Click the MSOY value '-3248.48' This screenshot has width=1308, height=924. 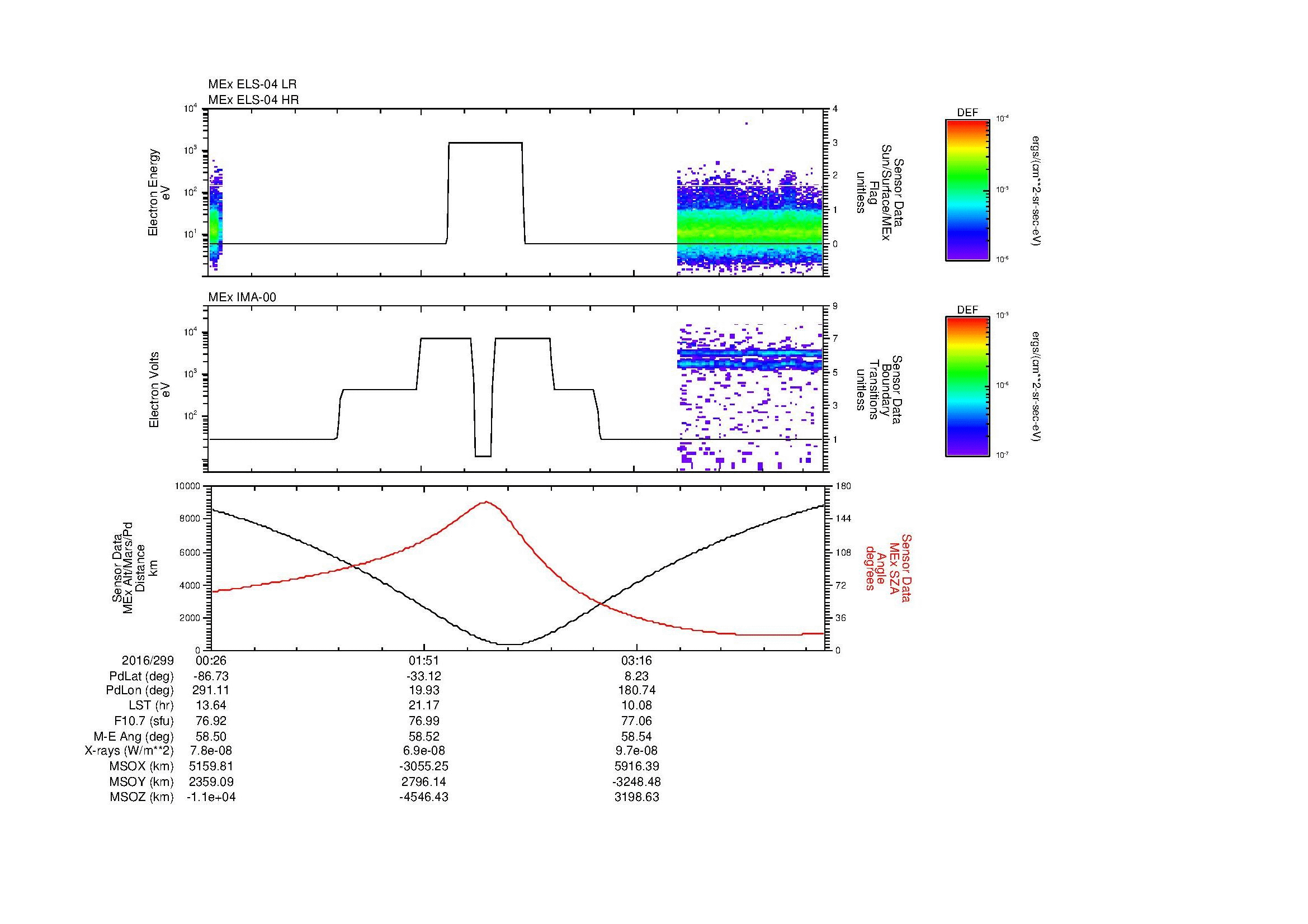(x=636, y=781)
